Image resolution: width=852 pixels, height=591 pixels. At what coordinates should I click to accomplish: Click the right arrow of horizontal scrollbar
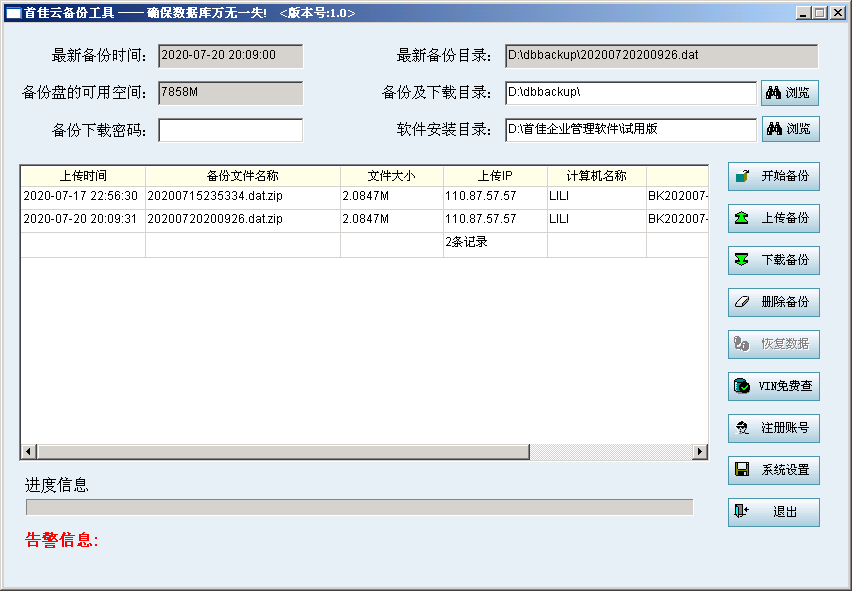click(x=700, y=451)
